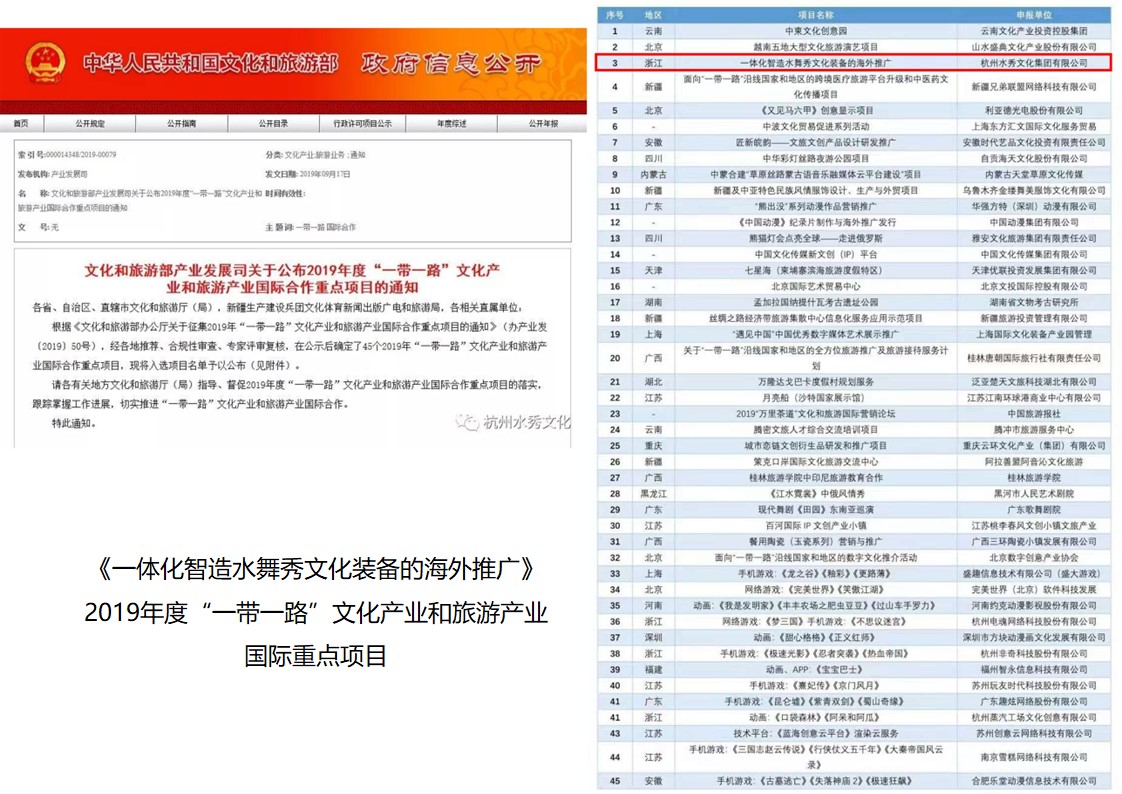The image size is (1122, 794).
Task: Open the 年度综述 tab
Action: pos(451,124)
